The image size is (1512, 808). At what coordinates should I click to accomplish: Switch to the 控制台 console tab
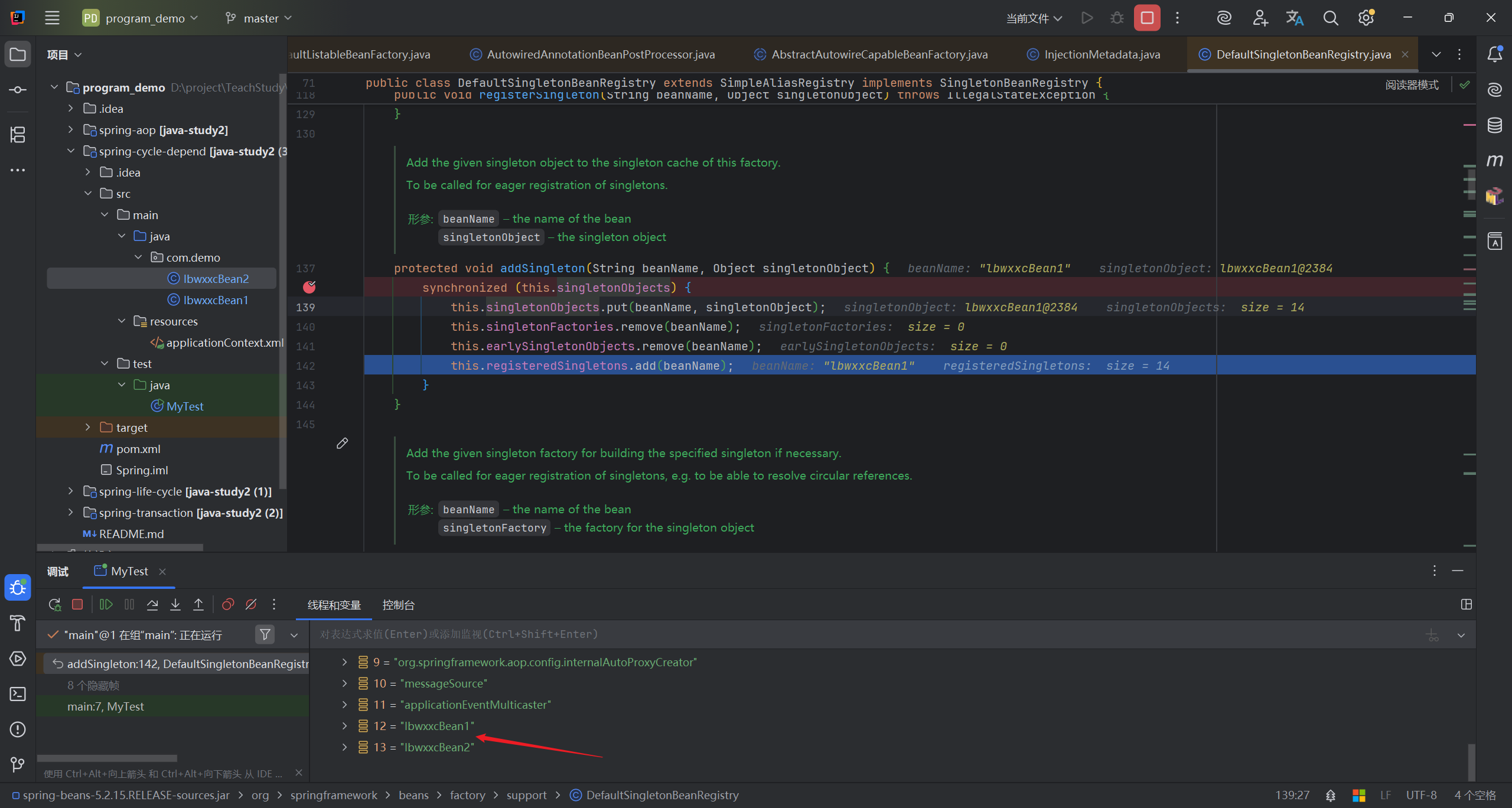tap(398, 605)
